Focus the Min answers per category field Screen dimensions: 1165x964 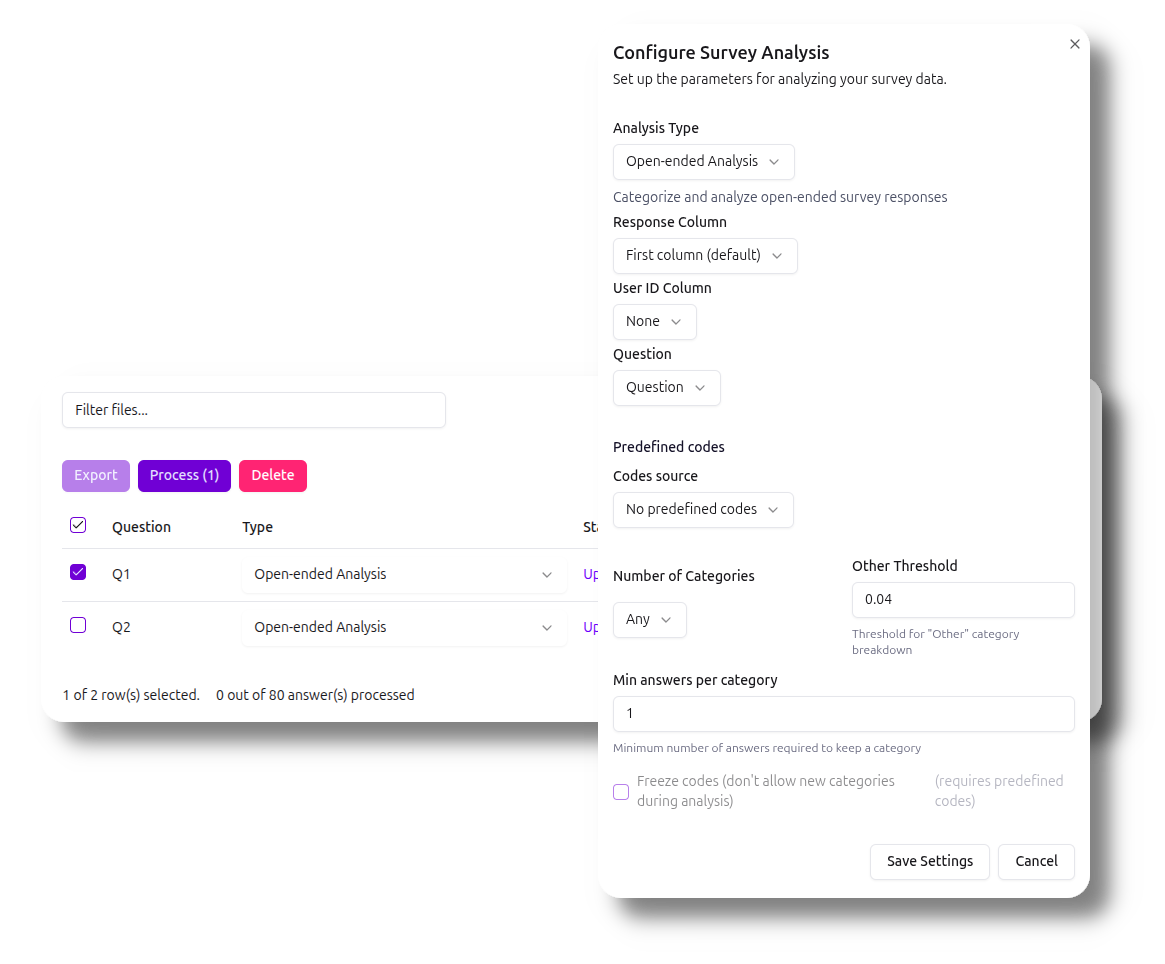point(843,714)
